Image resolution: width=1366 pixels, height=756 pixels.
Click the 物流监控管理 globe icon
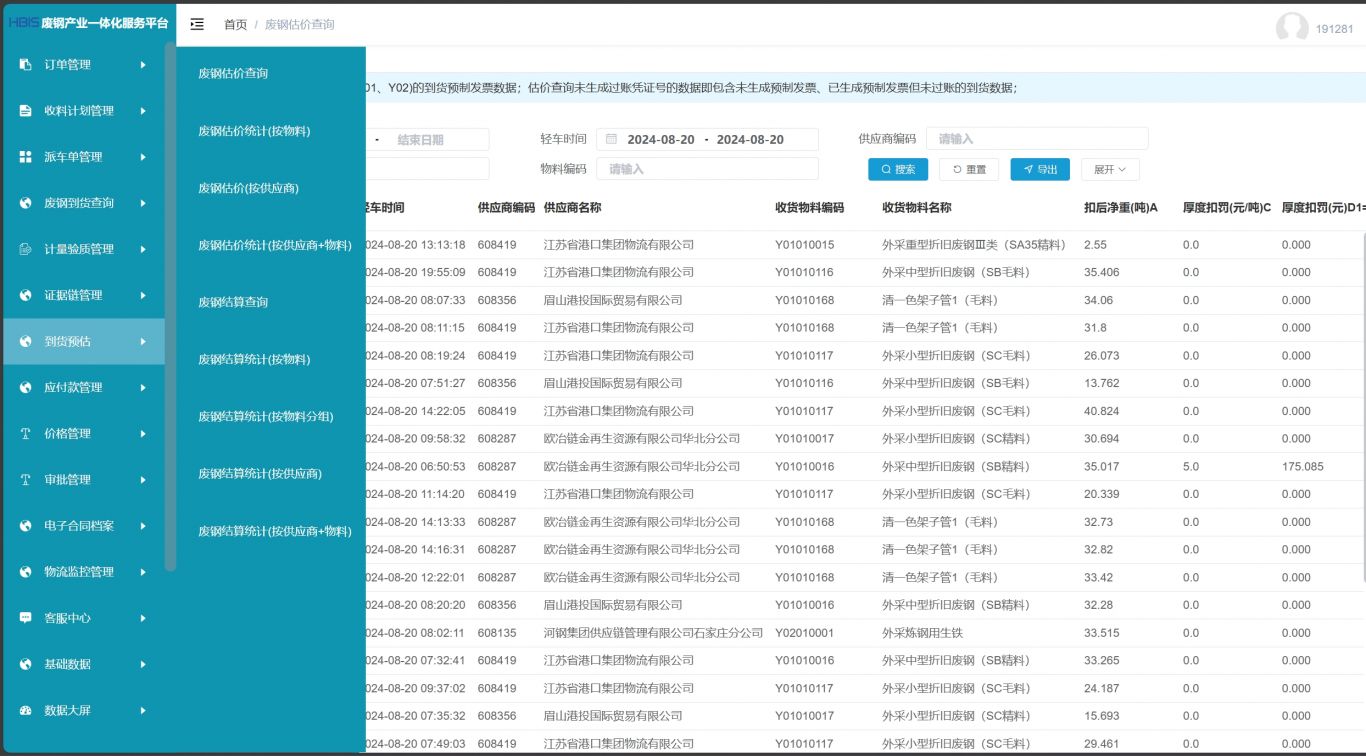click(x=26, y=572)
